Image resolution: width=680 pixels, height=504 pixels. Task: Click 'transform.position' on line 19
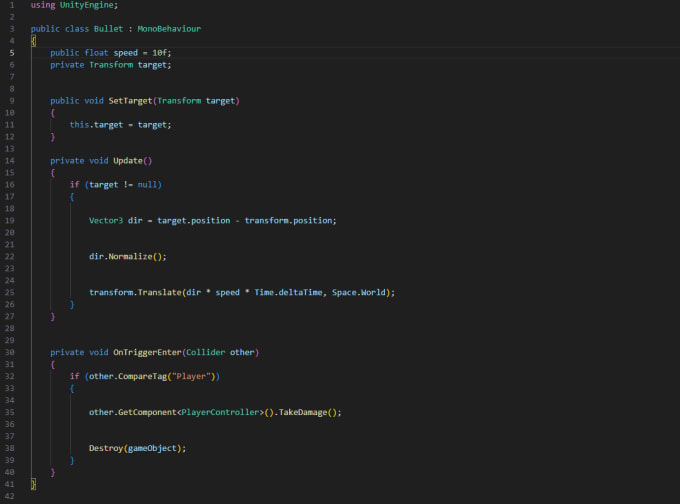(x=288, y=221)
